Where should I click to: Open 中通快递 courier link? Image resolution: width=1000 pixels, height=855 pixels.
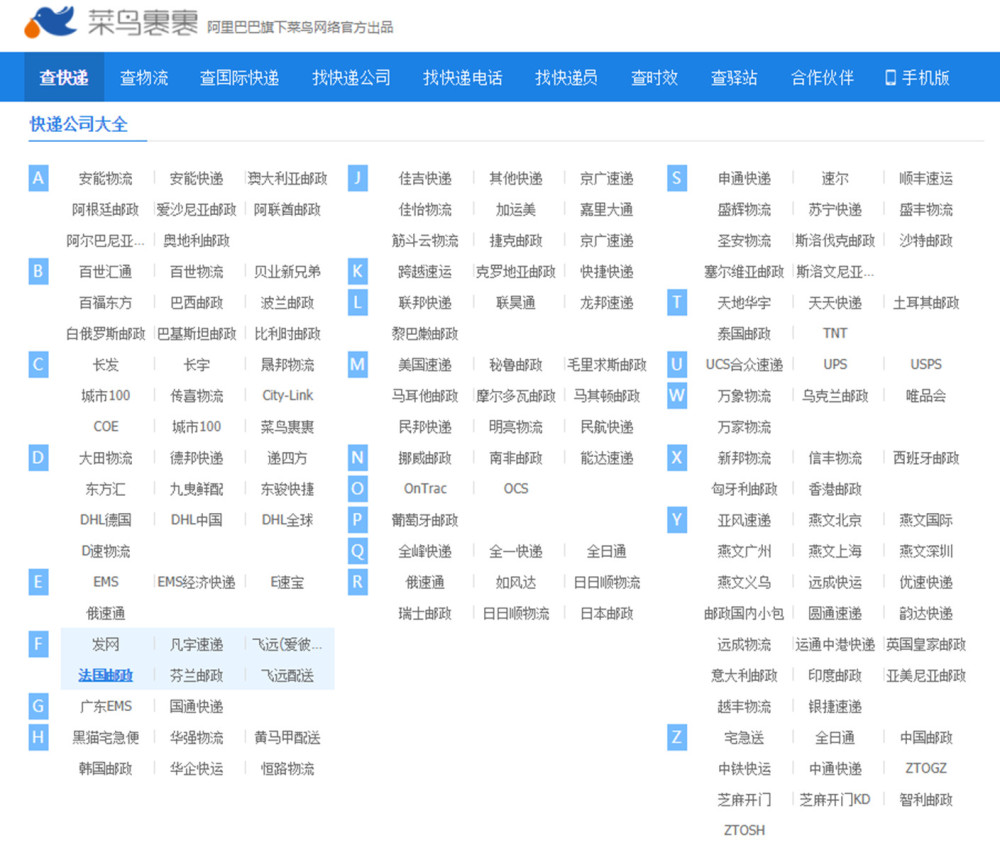pos(835,769)
